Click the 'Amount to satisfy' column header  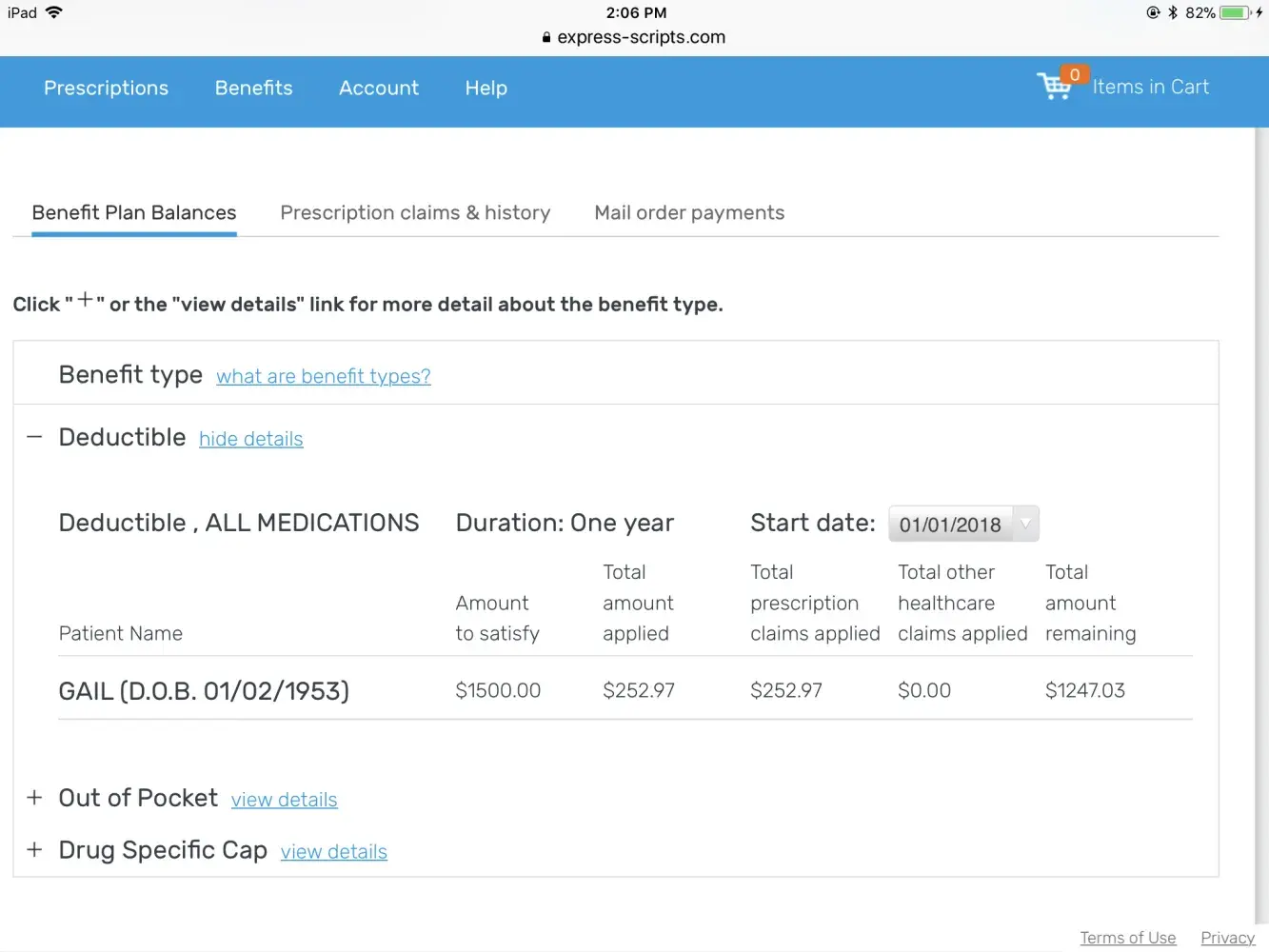tap(497, 618)
